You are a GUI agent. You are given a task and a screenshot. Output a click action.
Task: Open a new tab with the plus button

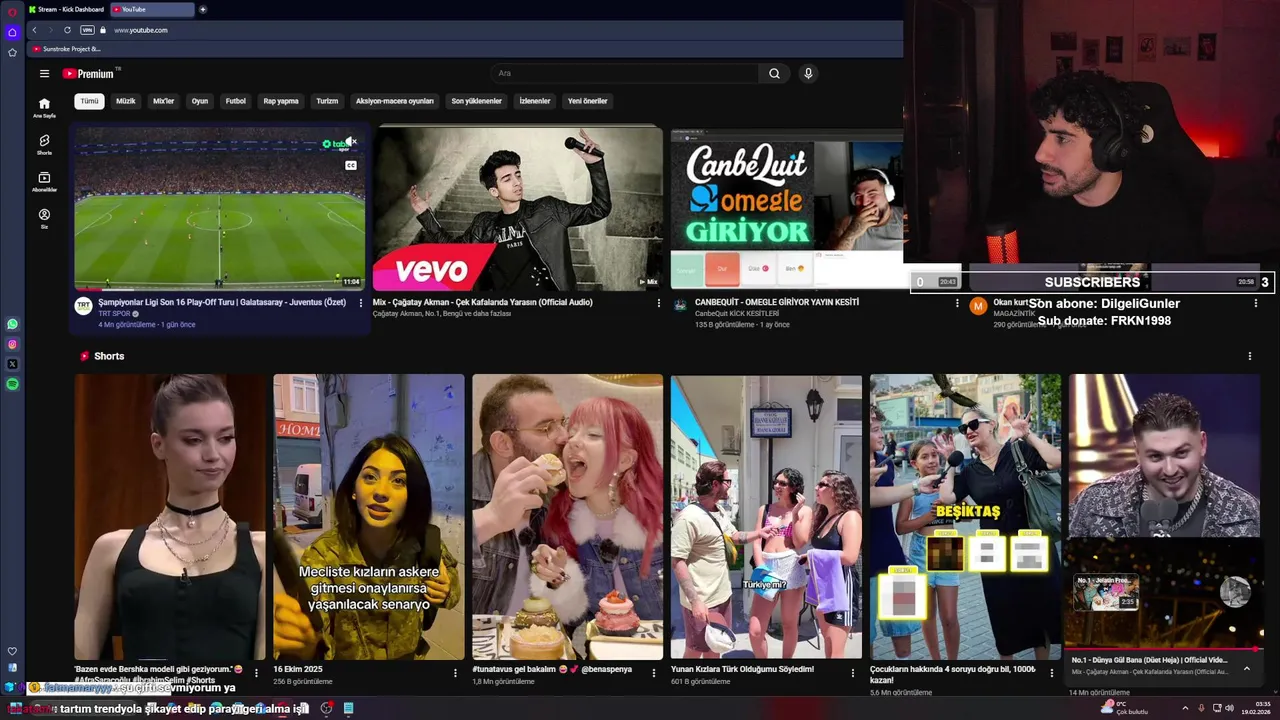coord(203,9)
